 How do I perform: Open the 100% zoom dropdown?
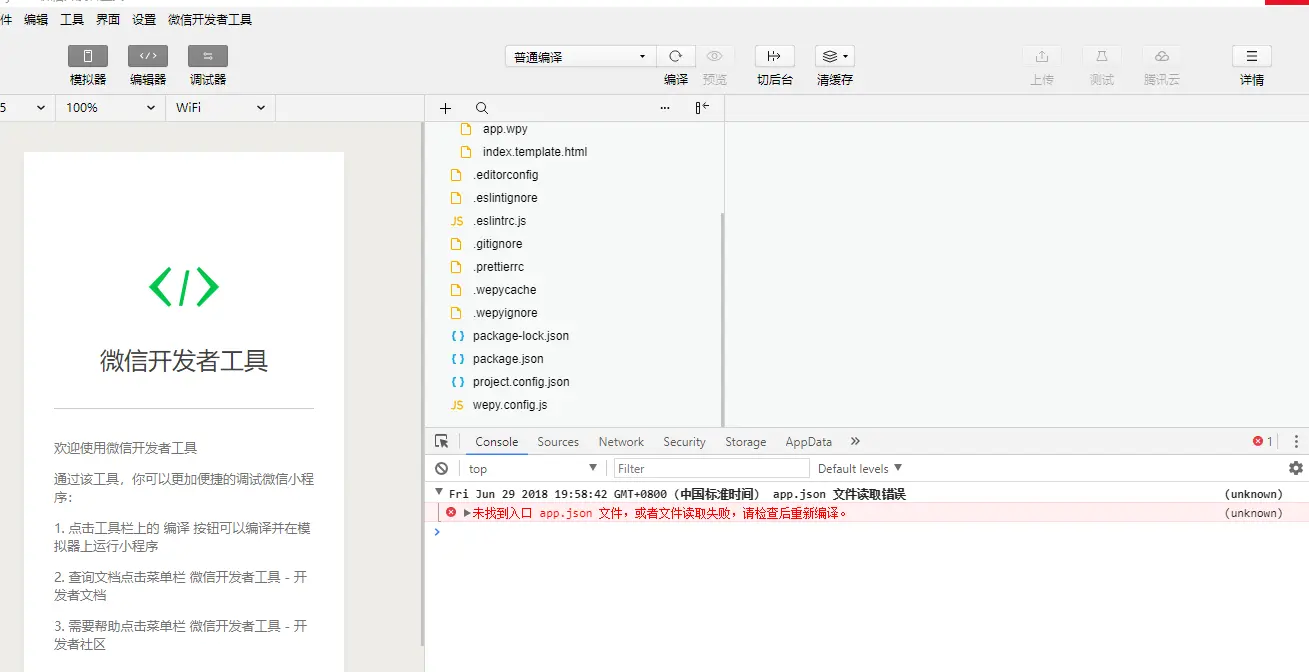pyautogui.click(x=110, y=108)
